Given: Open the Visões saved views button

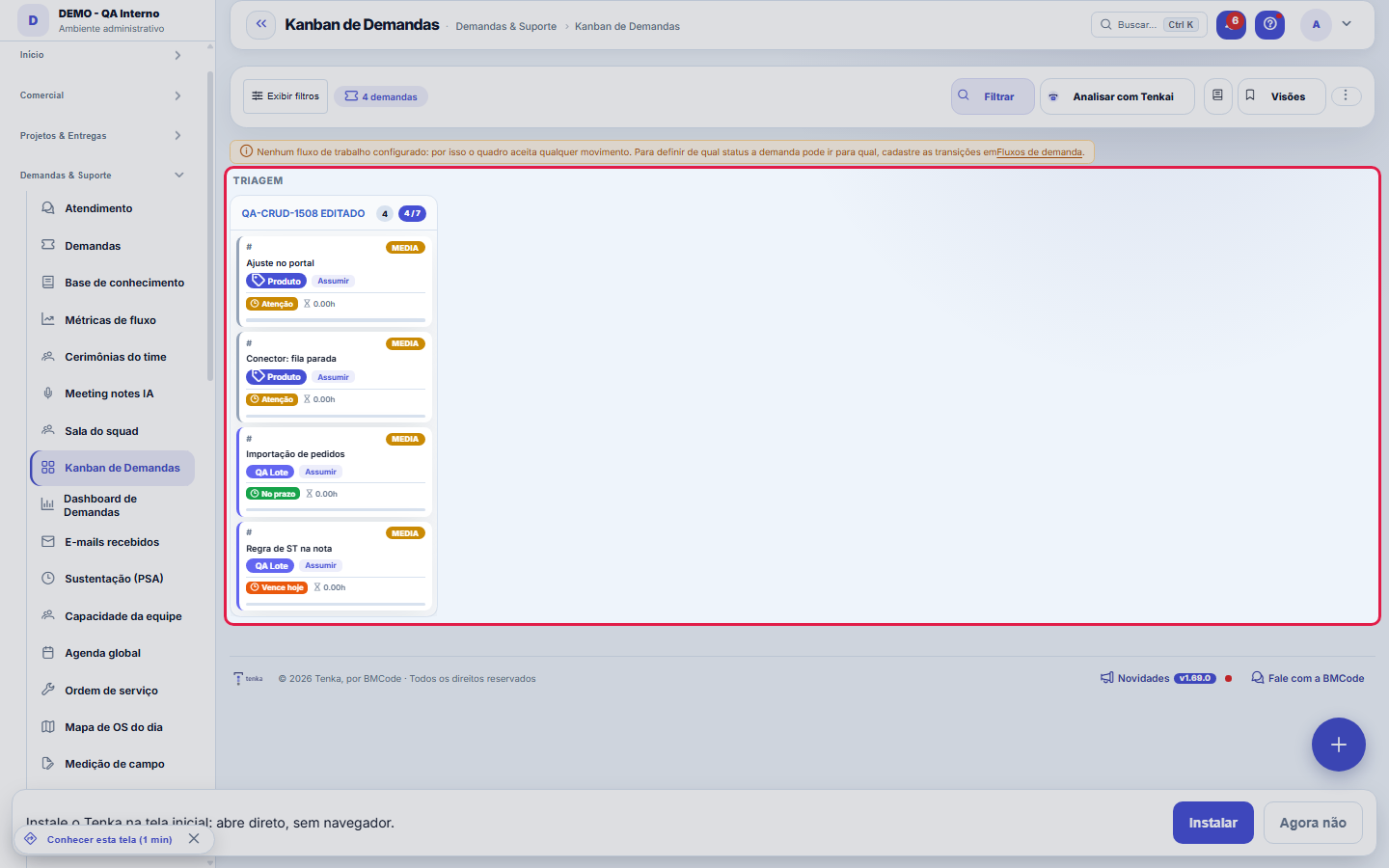Looking at the screenshot, I should pos(1282,96).
